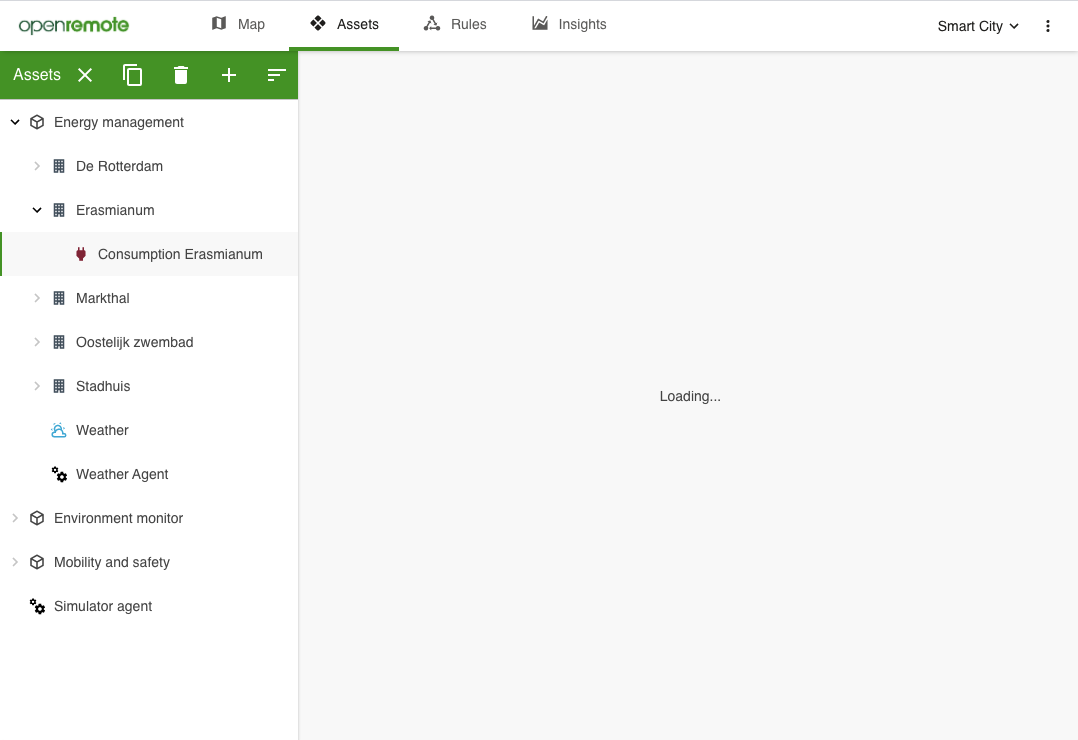The image size is (1078, 740).
Task: Collapse the Energy management group
Action: (15, 122)
